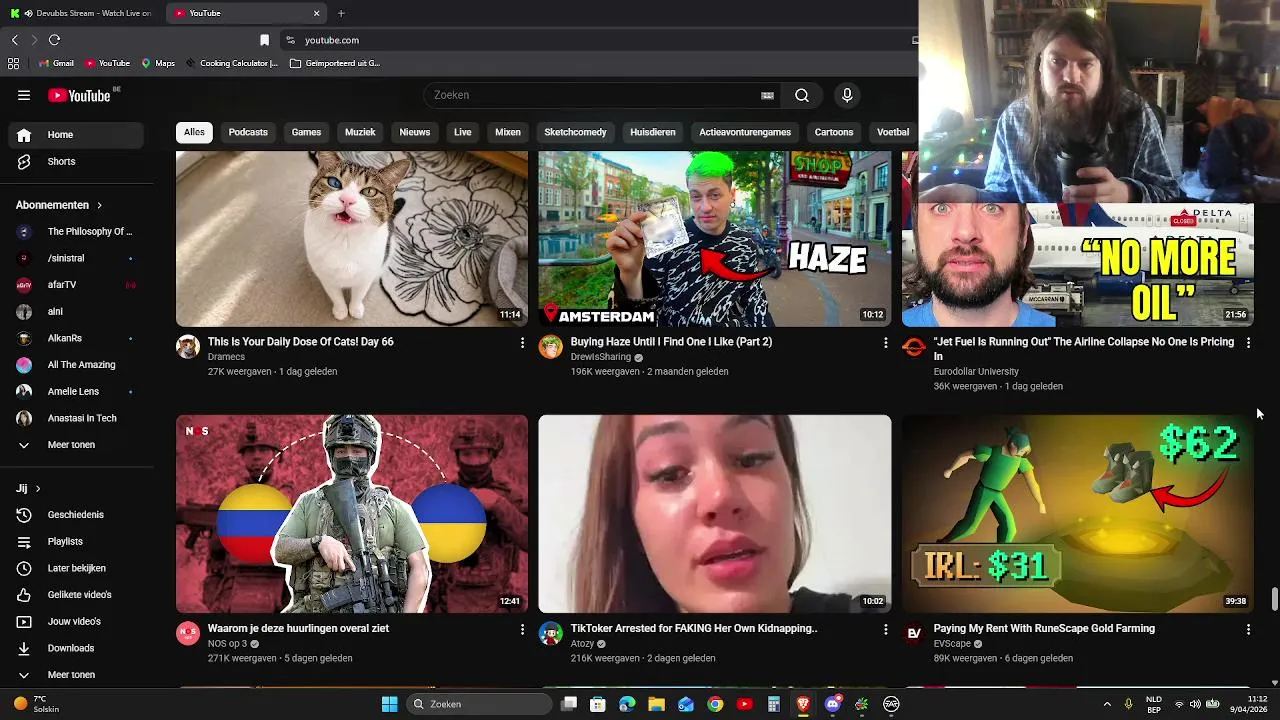Open the browser bookmark icon
This screenshot has width=1280, height=720.
(x=264, y=40)
